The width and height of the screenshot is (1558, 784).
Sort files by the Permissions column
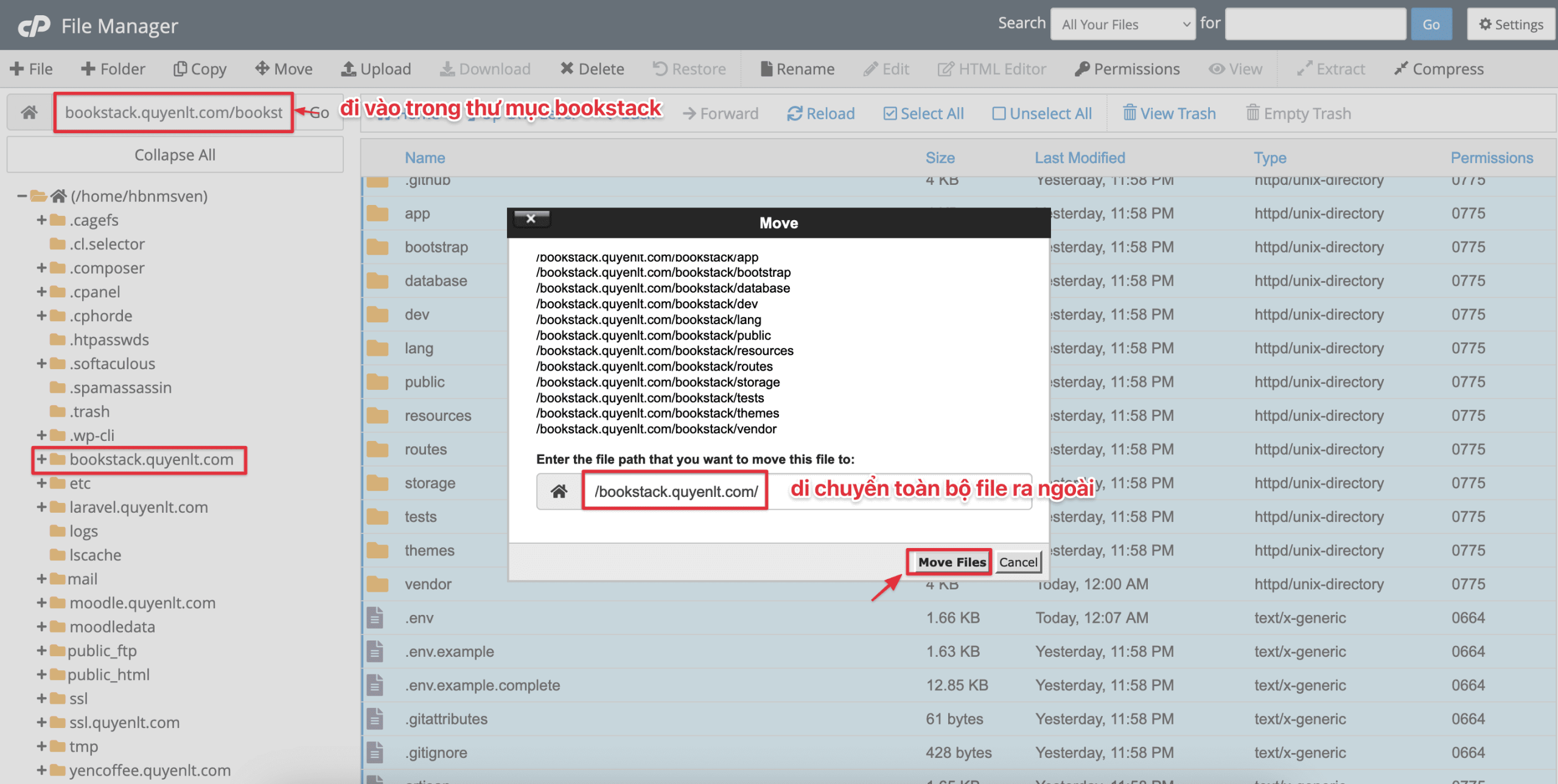(1492, 158)
